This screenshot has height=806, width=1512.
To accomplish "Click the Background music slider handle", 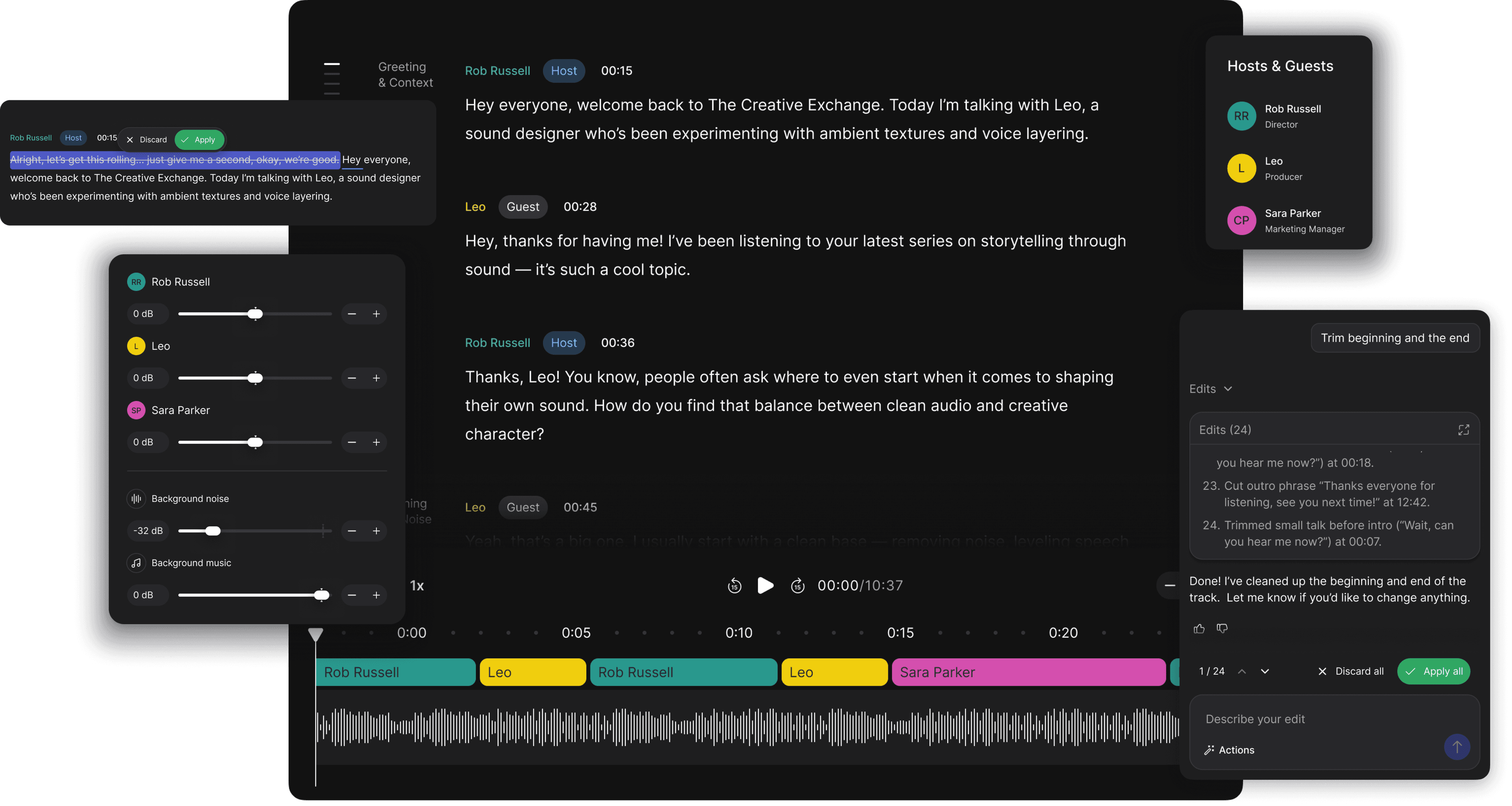I will [321, 595].
